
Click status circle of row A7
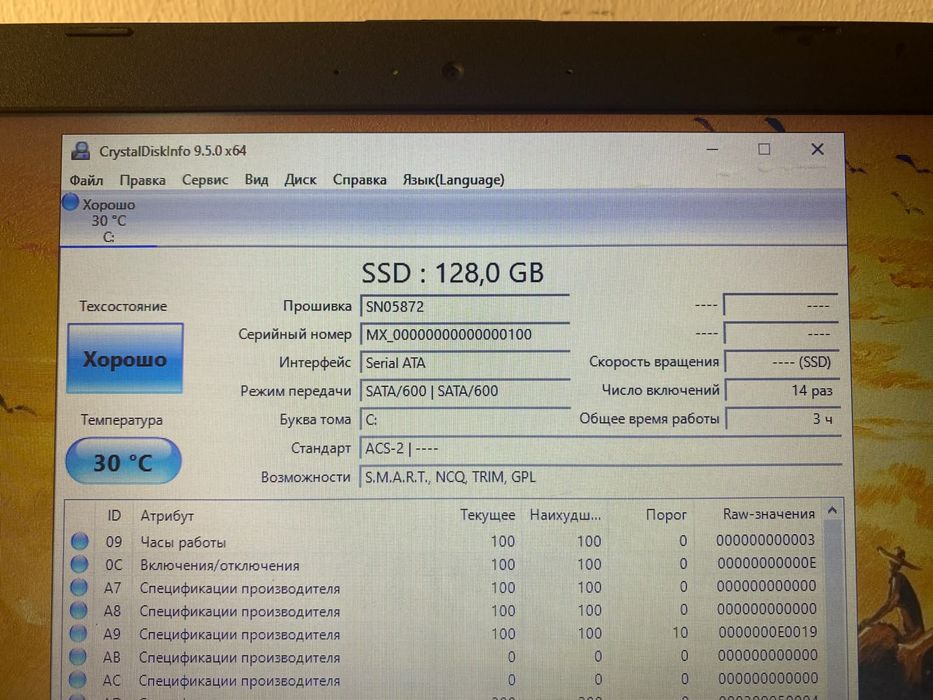click(x=79, y=587)
